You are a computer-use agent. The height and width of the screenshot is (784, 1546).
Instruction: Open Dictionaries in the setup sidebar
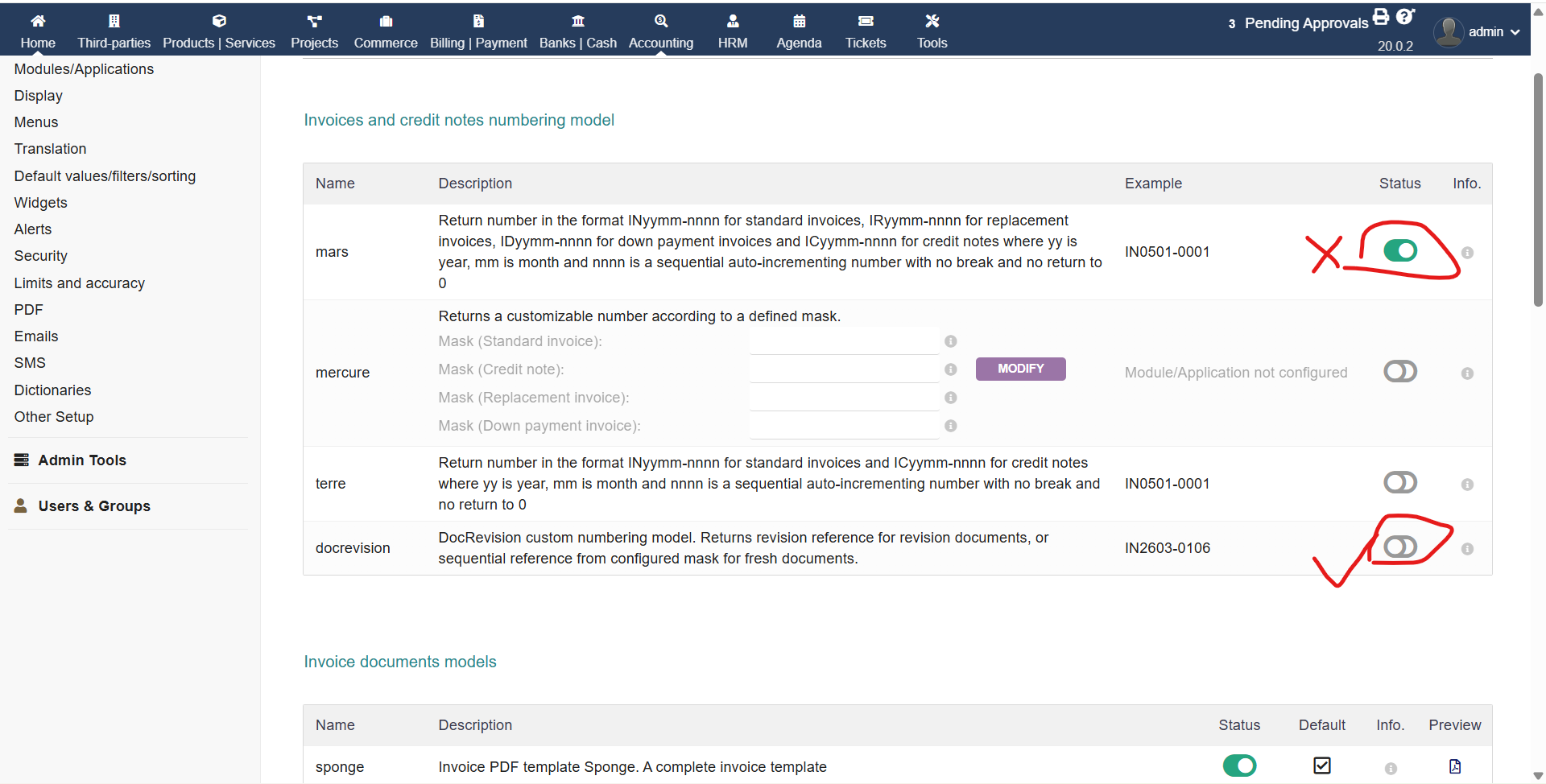[52, 390]
